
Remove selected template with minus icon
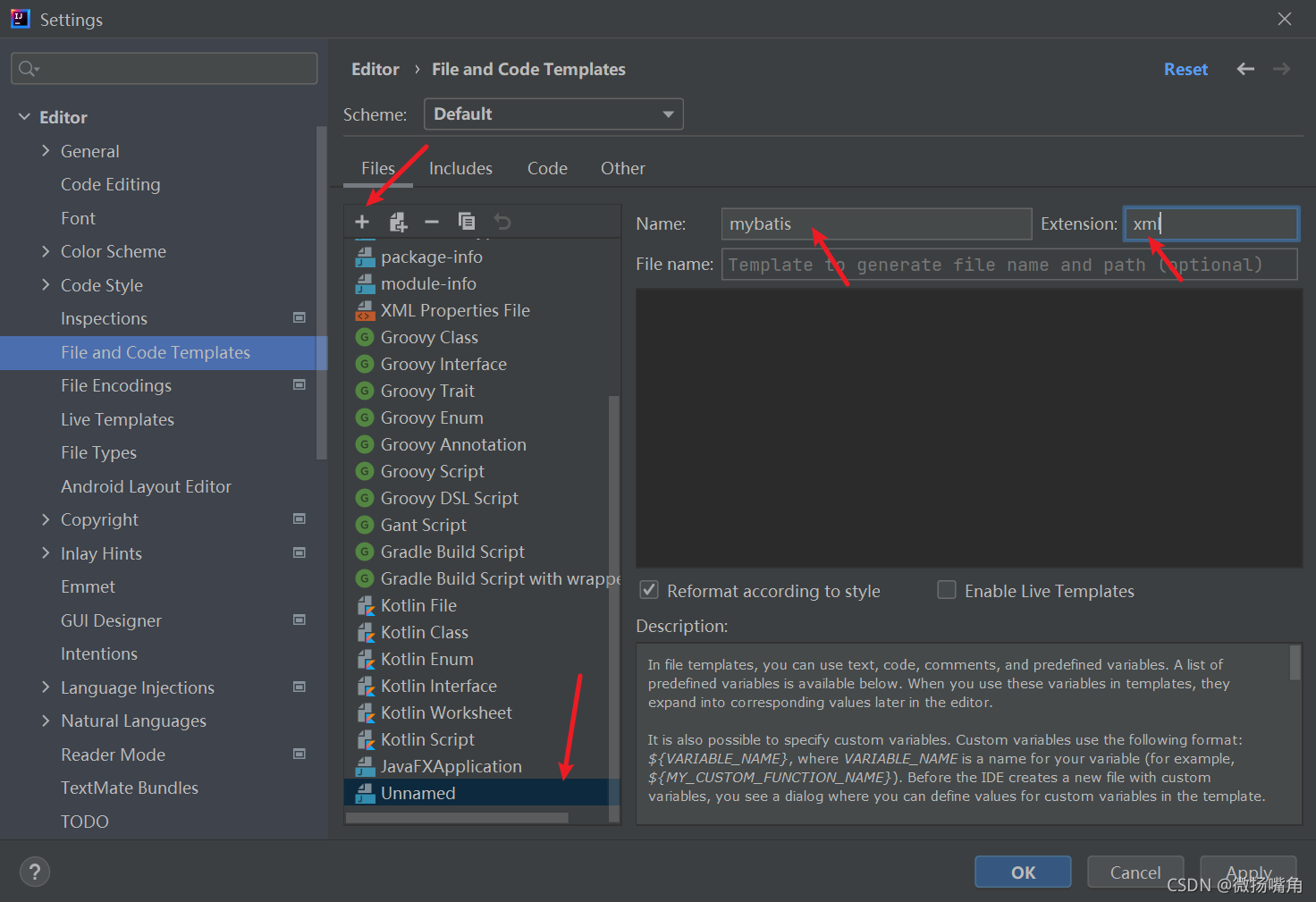432,222
